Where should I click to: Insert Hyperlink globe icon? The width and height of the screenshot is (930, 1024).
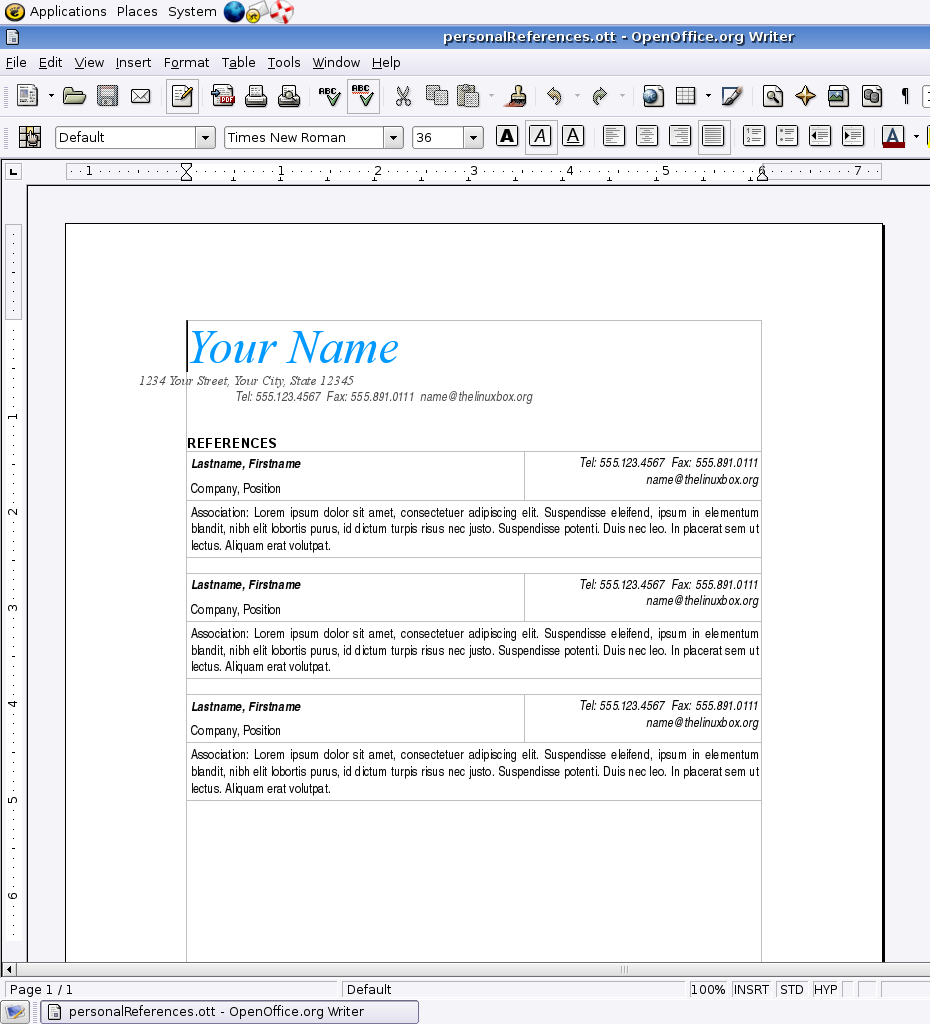652,96
